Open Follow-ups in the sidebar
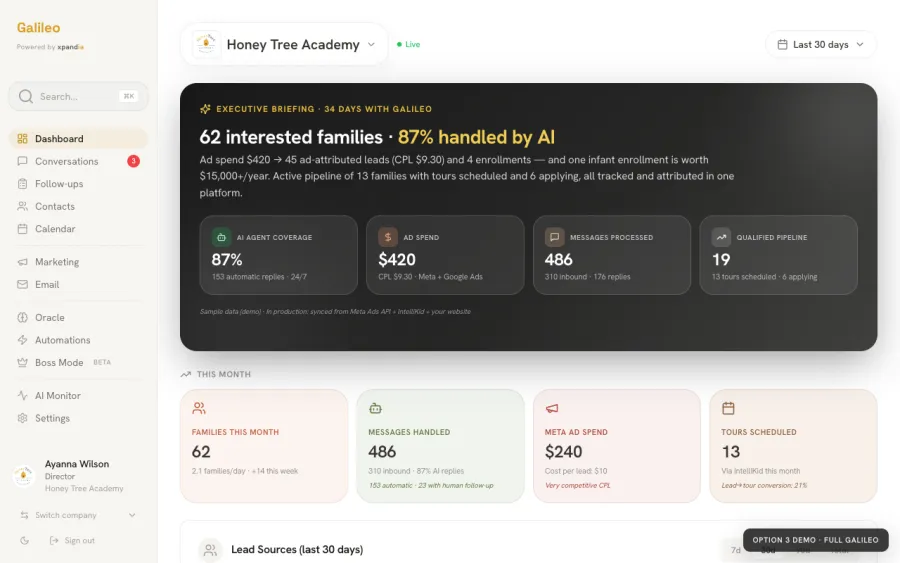 [78, 184]
